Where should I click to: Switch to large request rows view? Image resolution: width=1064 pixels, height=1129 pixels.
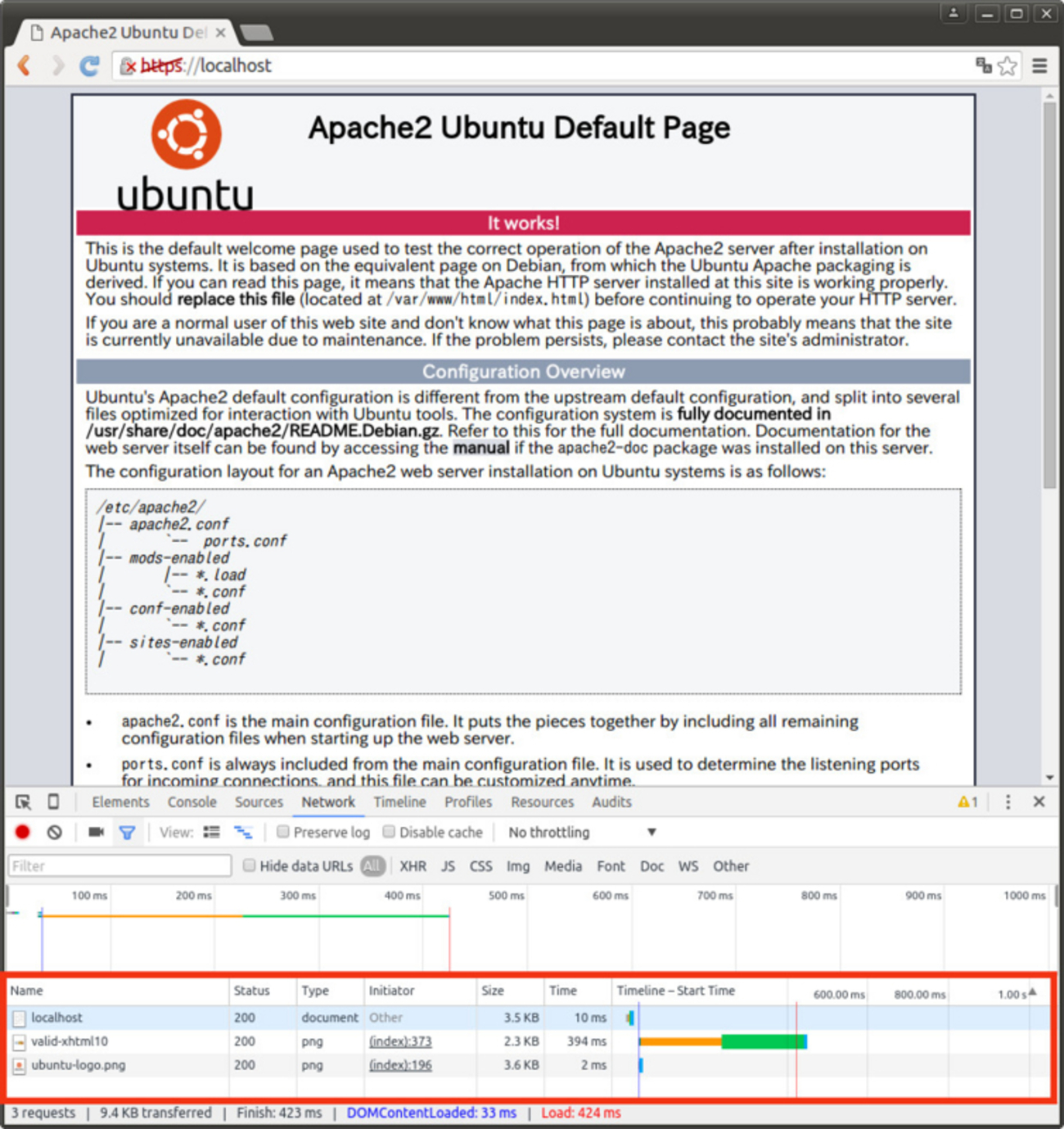(x=211, y=832)
